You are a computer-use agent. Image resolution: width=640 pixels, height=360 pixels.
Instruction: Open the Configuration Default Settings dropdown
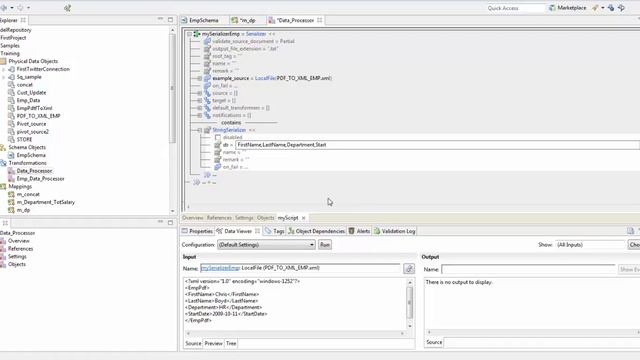267,245
